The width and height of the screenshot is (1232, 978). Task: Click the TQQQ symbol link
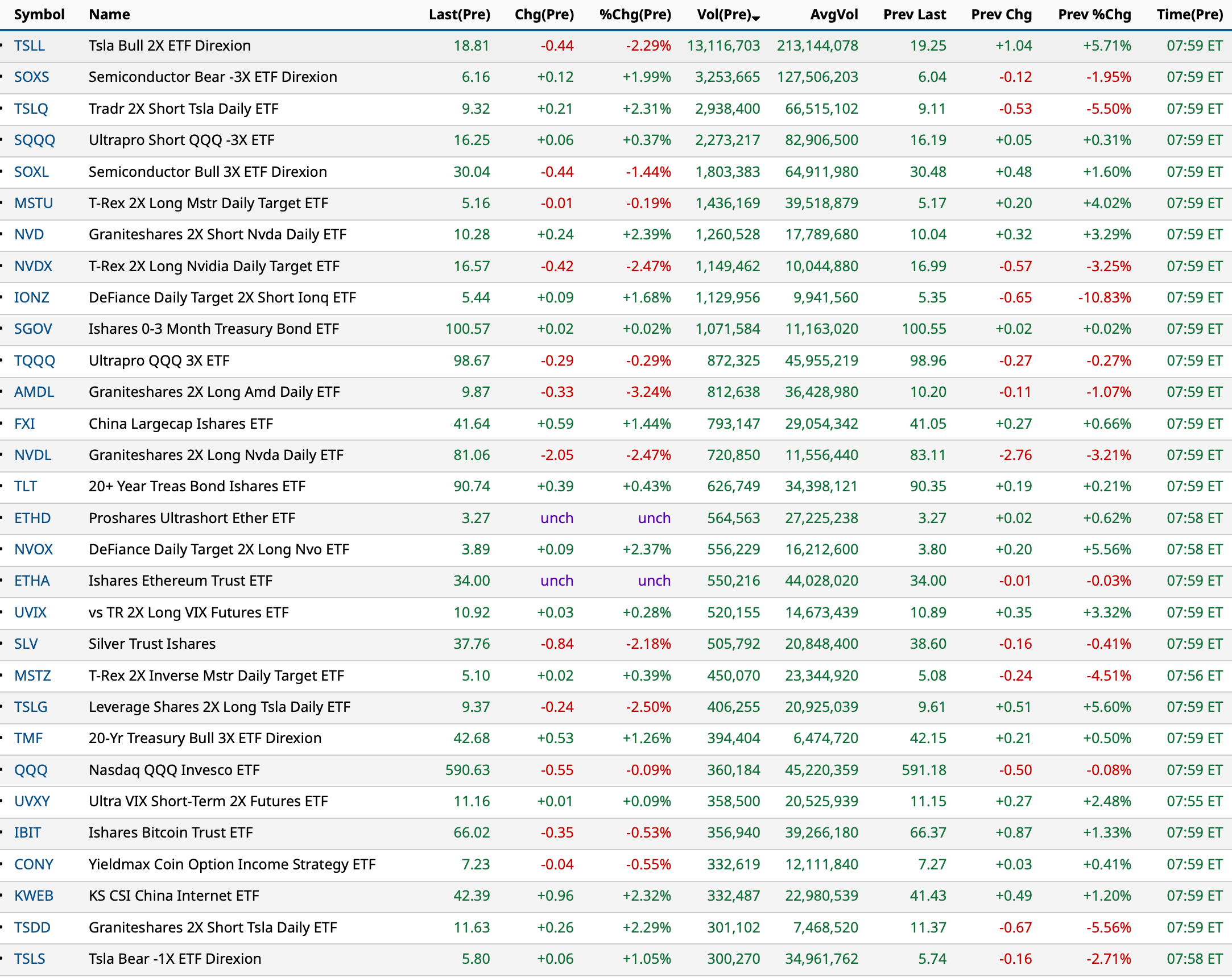point(34,360)
